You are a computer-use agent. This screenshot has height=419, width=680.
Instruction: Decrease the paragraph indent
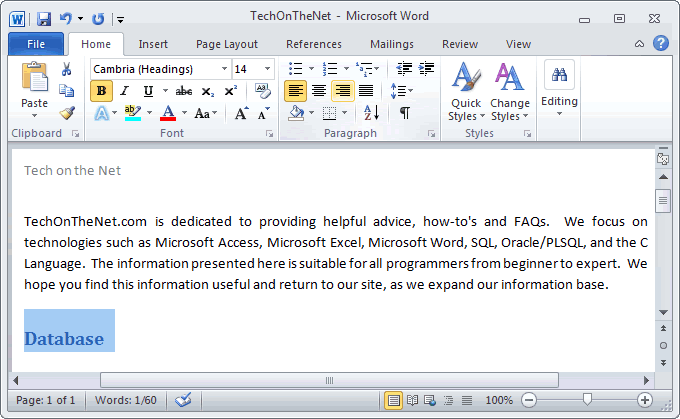[404, 69]
